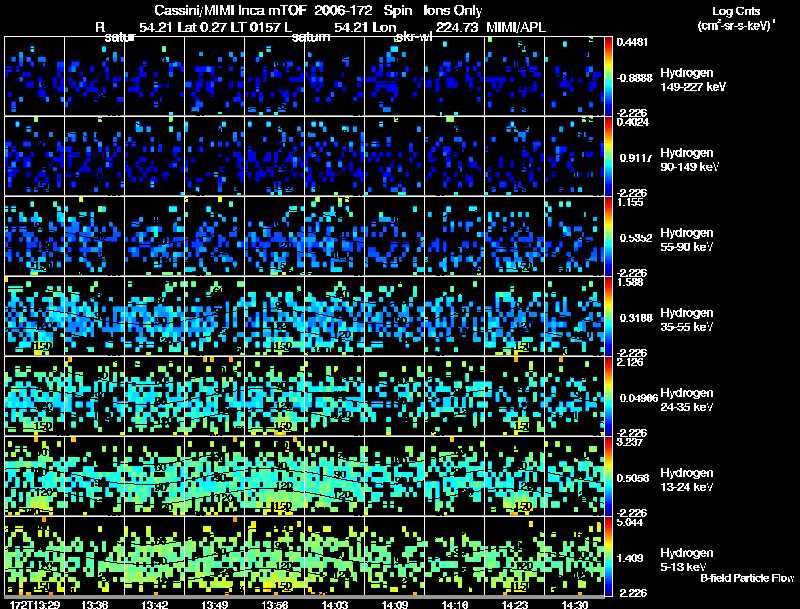The image size is (800, 609).
Task: Click the '0.4481' color scale maximum
Action: tap(632, 42)
